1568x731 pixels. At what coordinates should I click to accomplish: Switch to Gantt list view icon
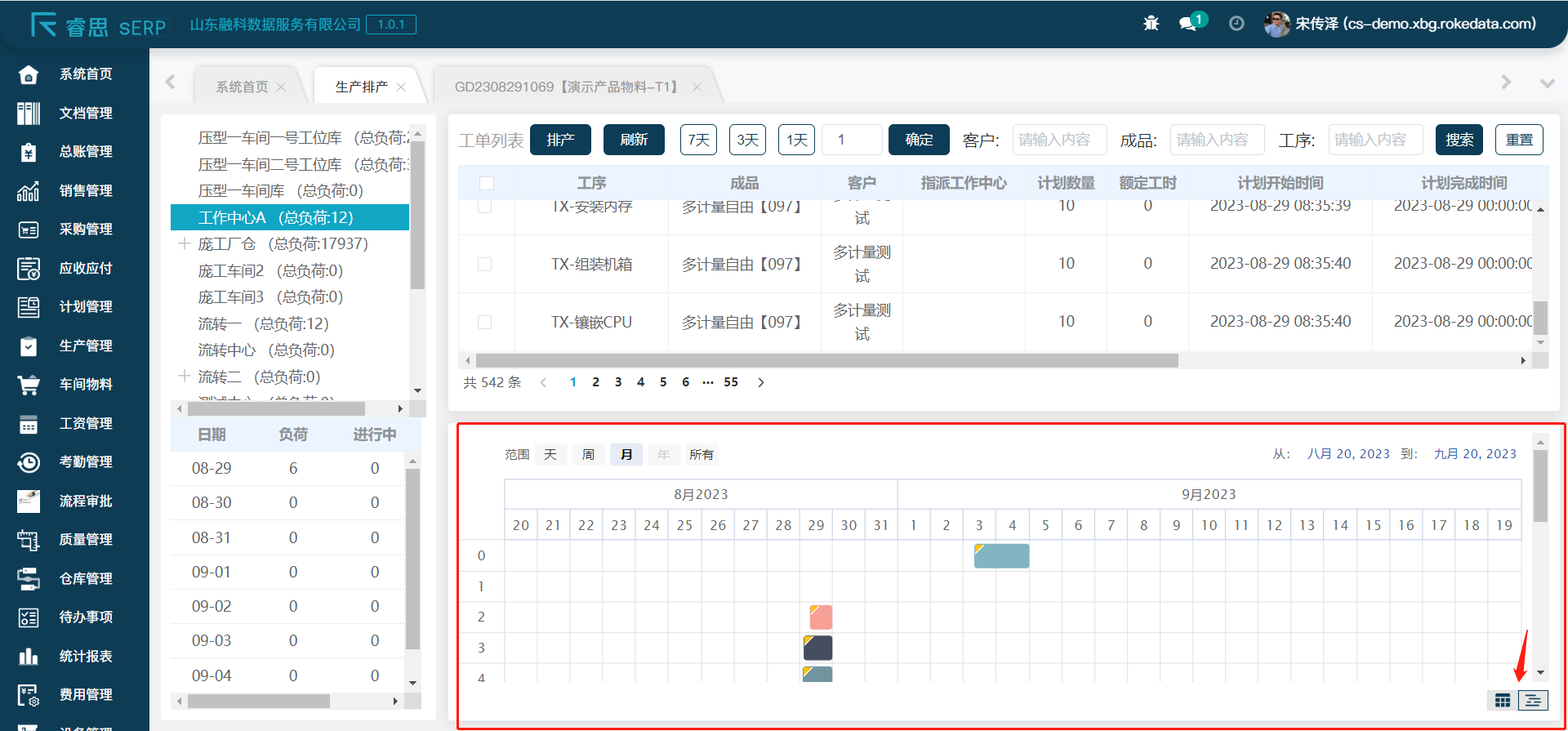1533,700
